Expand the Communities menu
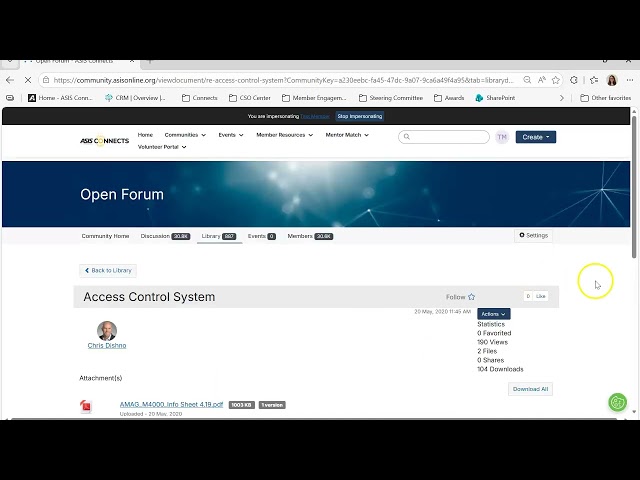 point(185,135)
